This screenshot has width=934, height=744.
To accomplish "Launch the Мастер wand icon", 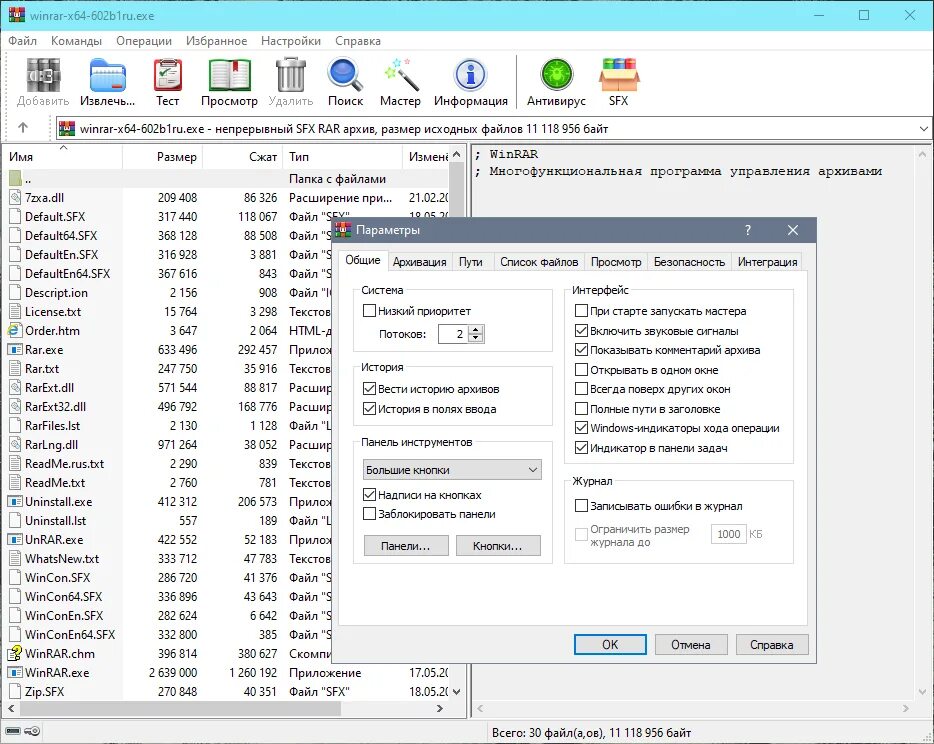I will 400,75.
